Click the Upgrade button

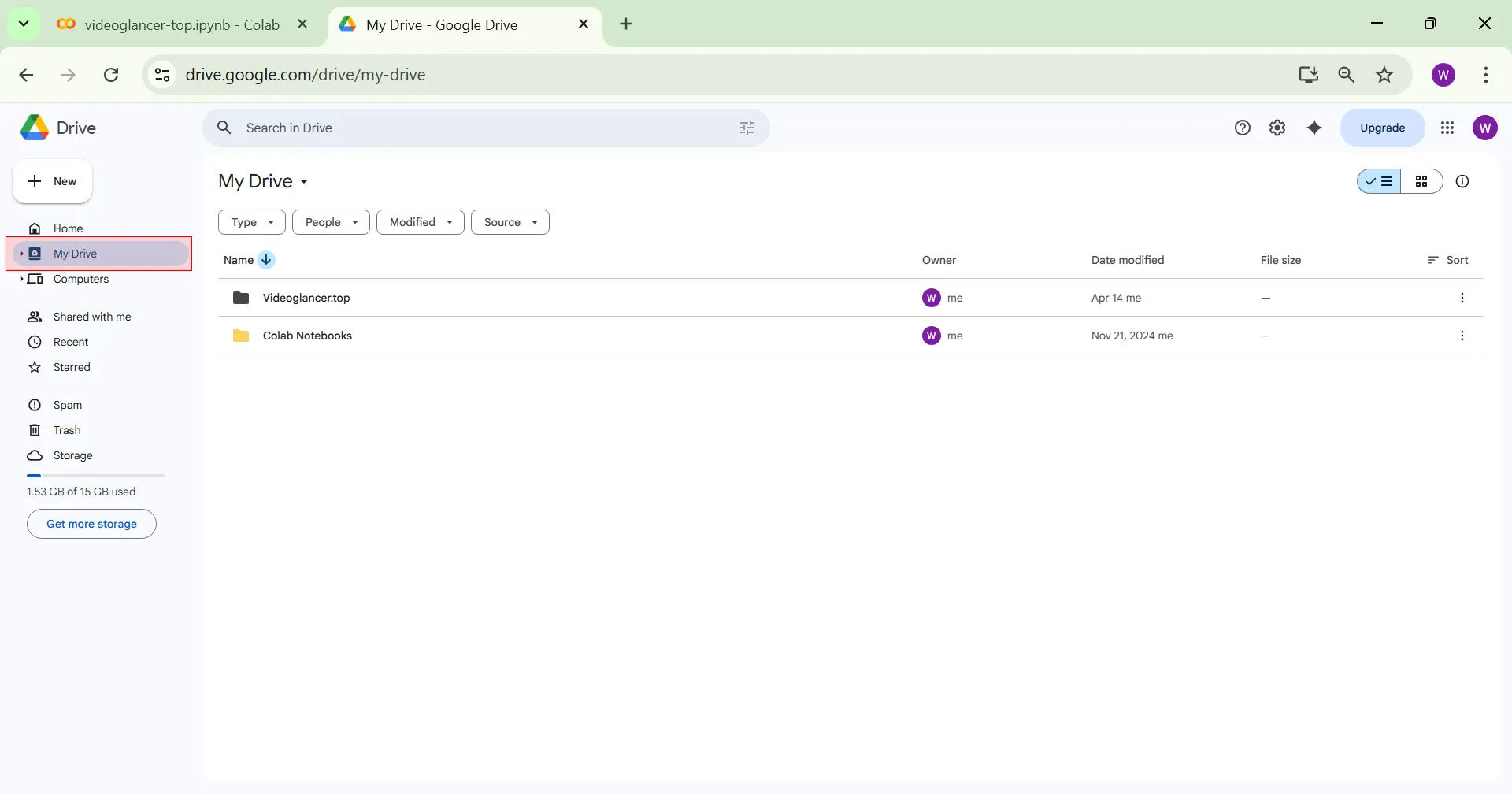click(1382, 128)
